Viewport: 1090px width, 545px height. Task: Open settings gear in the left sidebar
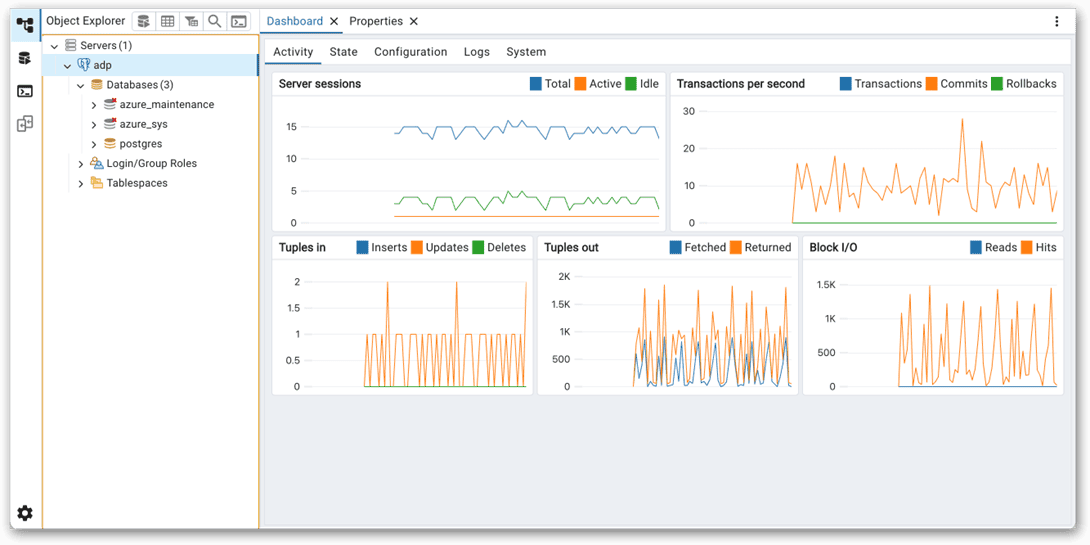(25, 513)
